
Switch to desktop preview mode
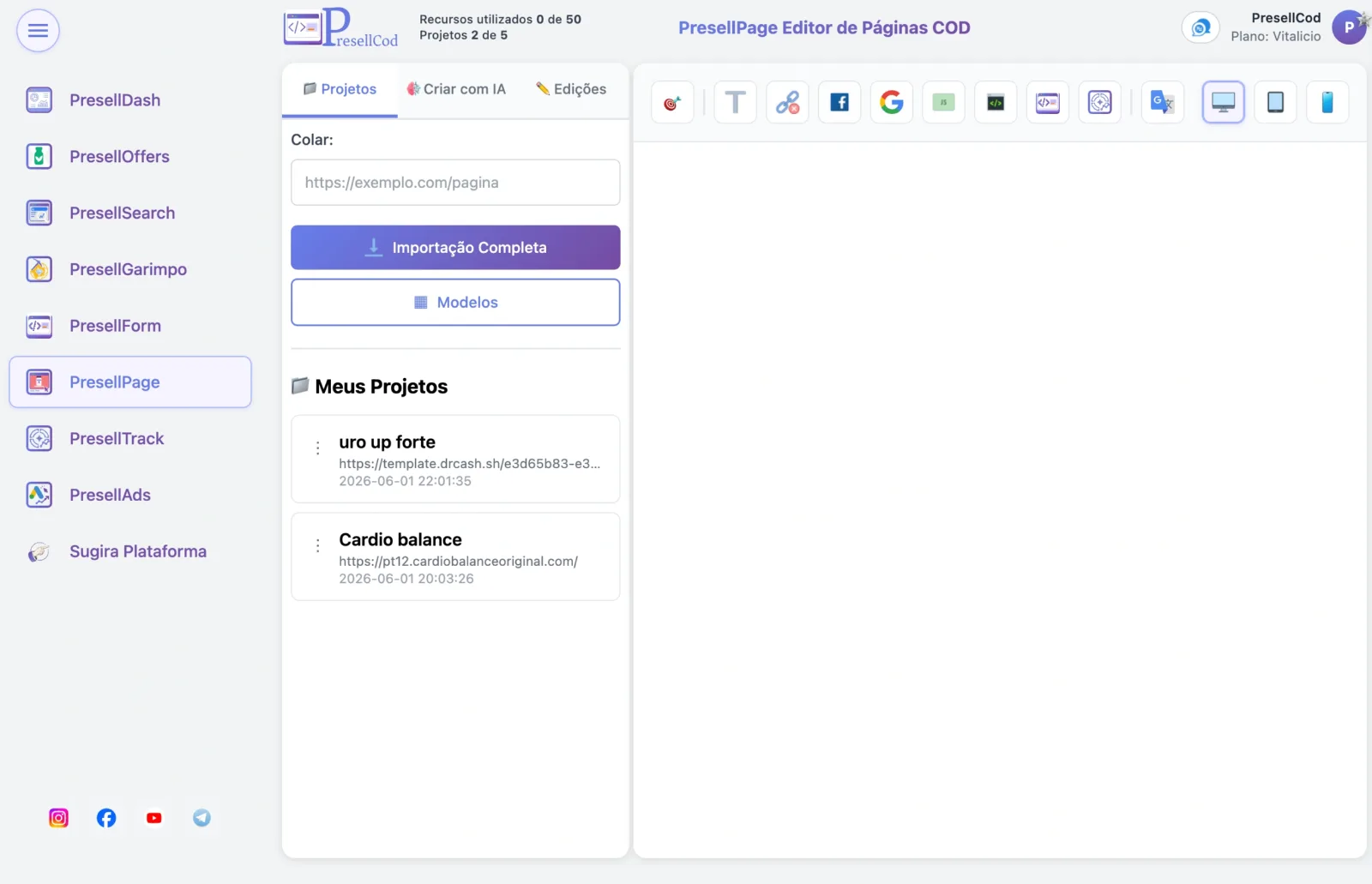coord(1224,103)
